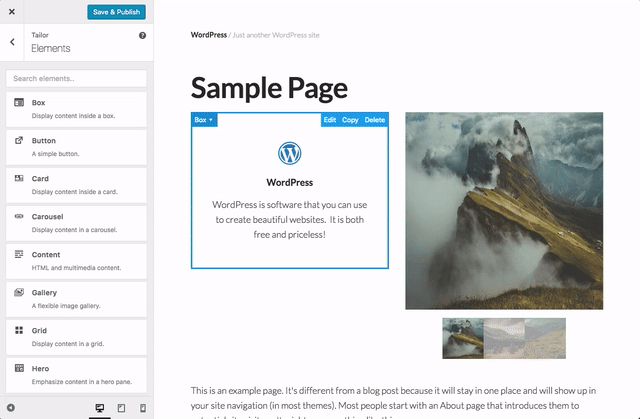640x419 pixels.
Task: Click 'A flexible image gallery.' text
Action: tap(66, 306)
